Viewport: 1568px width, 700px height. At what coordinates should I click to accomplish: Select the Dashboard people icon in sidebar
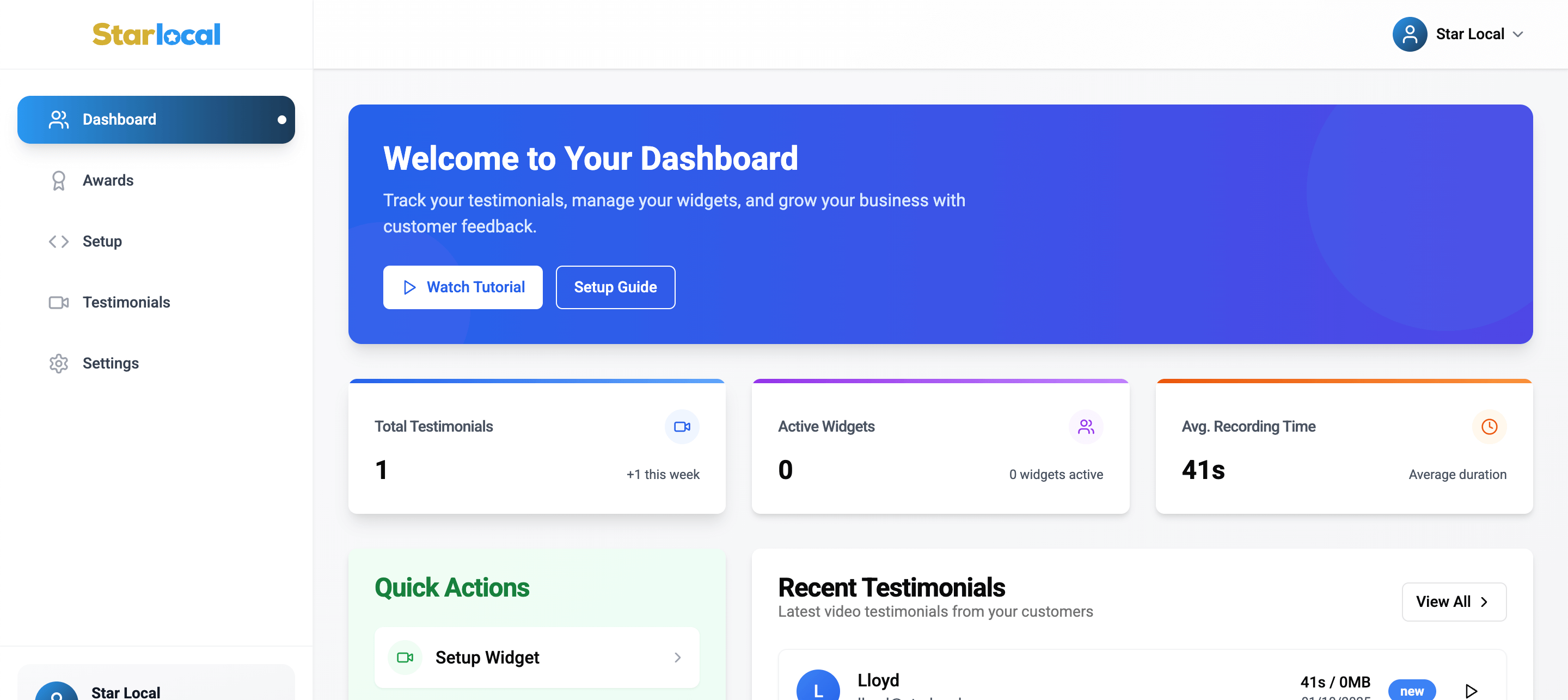58,119
